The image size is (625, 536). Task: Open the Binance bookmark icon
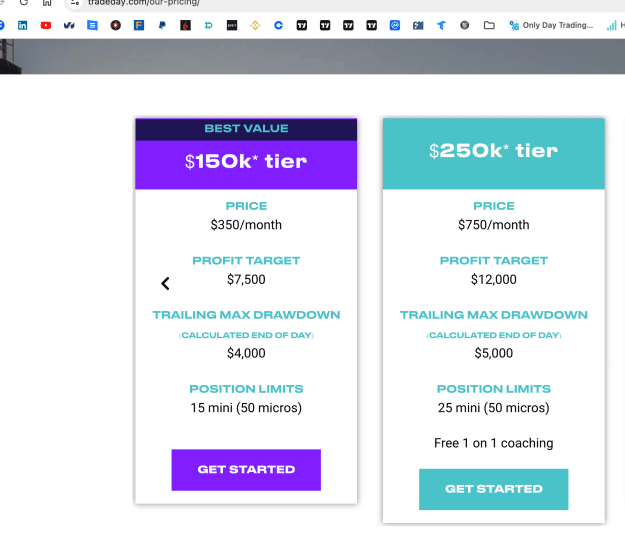255,26
